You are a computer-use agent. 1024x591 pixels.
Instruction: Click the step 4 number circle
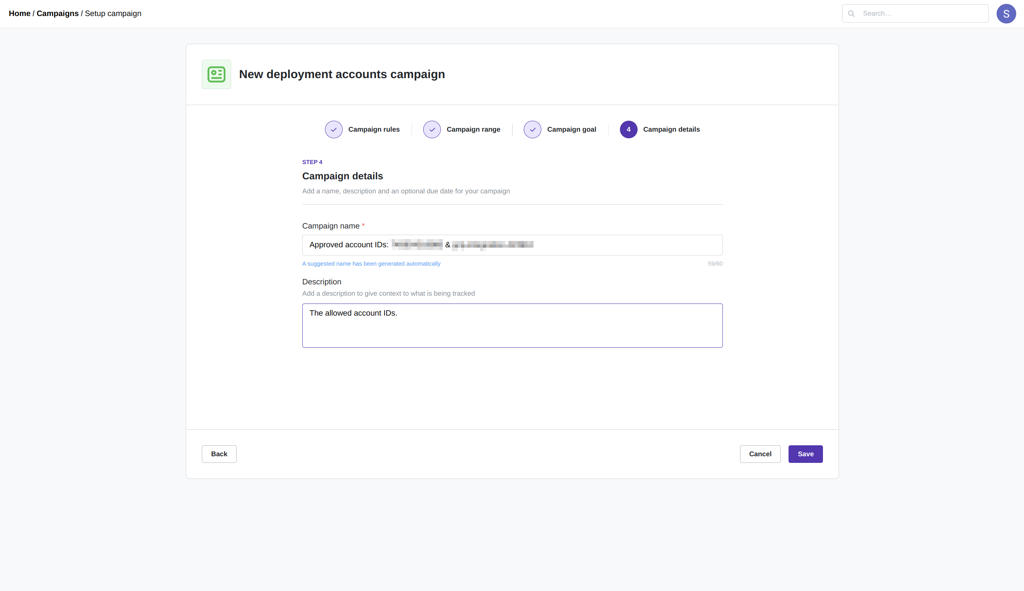[x=628, y=129]
